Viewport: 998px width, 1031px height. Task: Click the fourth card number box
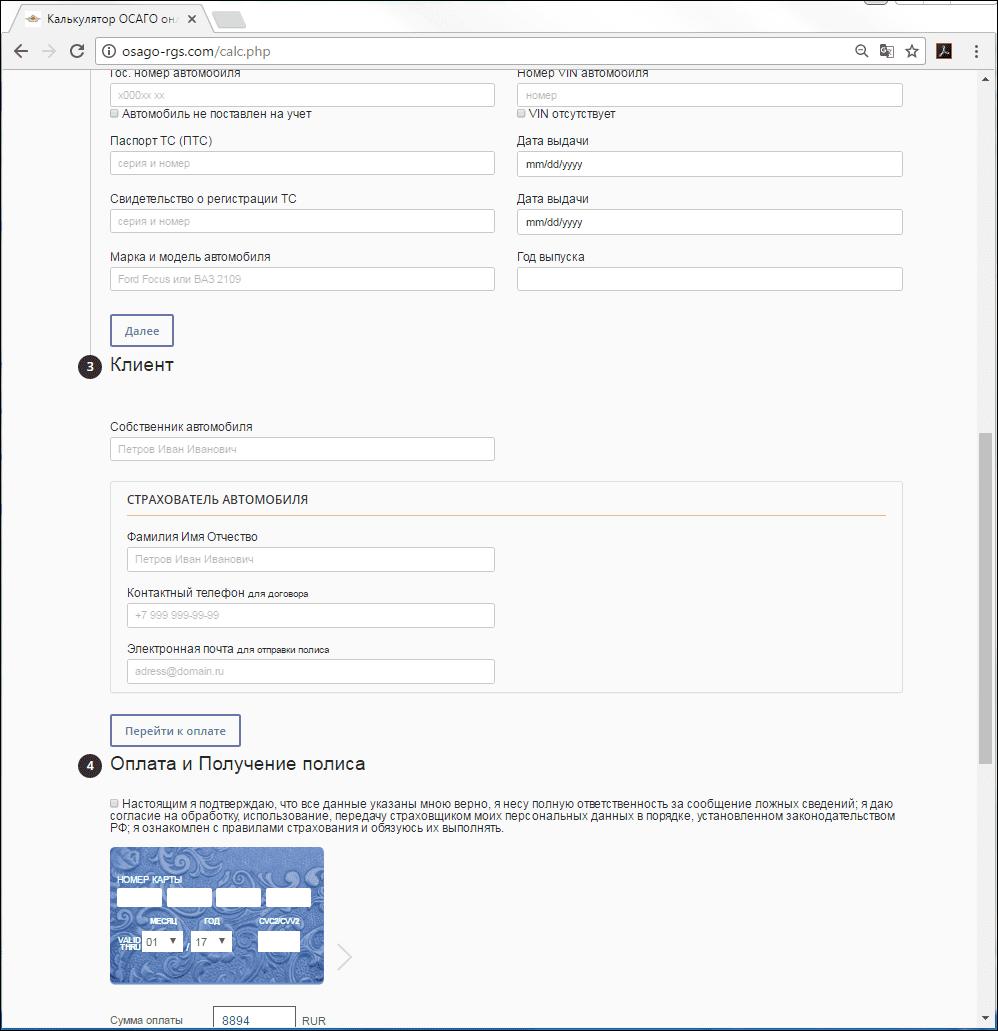[x=289, y=898]
